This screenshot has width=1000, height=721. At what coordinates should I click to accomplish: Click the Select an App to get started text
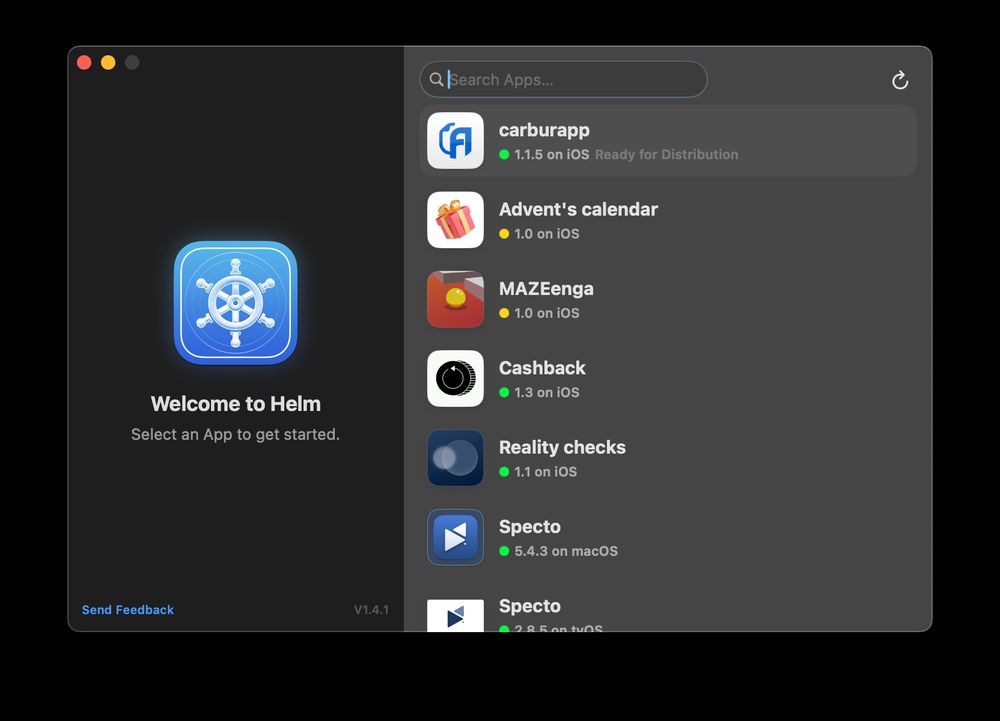[x=235, y=434]
